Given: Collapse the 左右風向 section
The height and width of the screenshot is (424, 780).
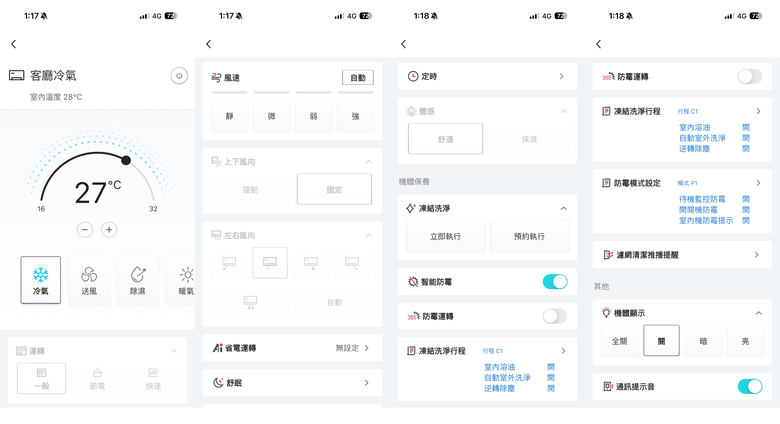Looking at the screenshot, I should click(369, 235).
